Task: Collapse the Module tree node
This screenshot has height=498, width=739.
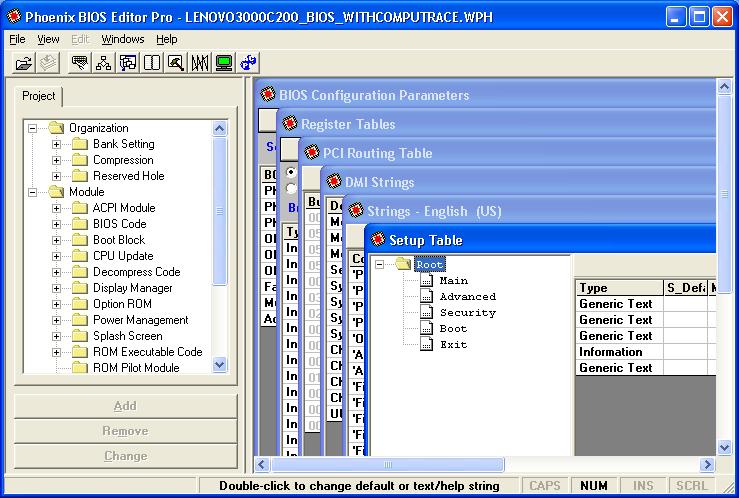Action: pos(32,192)
